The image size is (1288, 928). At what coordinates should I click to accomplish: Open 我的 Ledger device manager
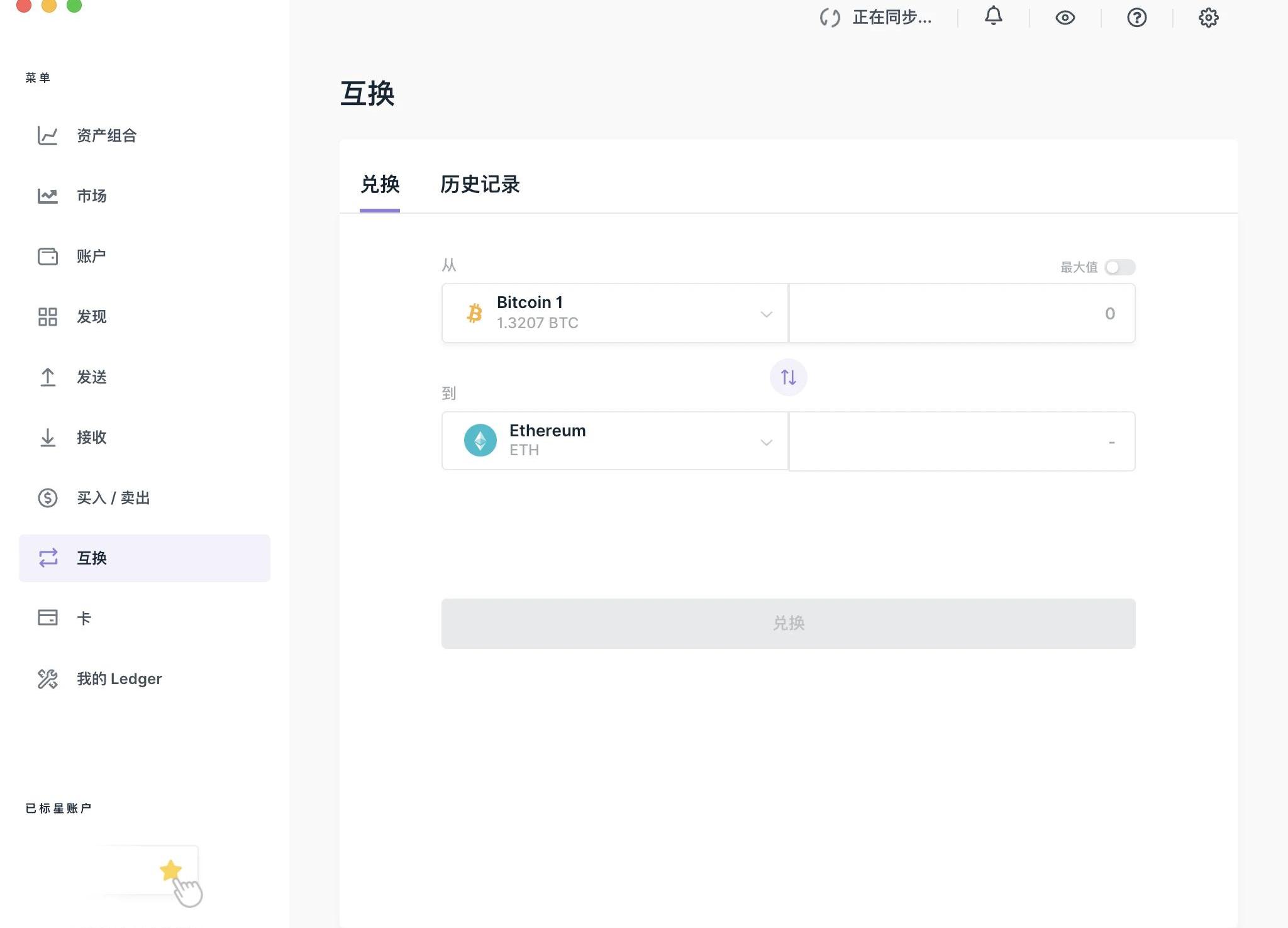click(119, 679)
